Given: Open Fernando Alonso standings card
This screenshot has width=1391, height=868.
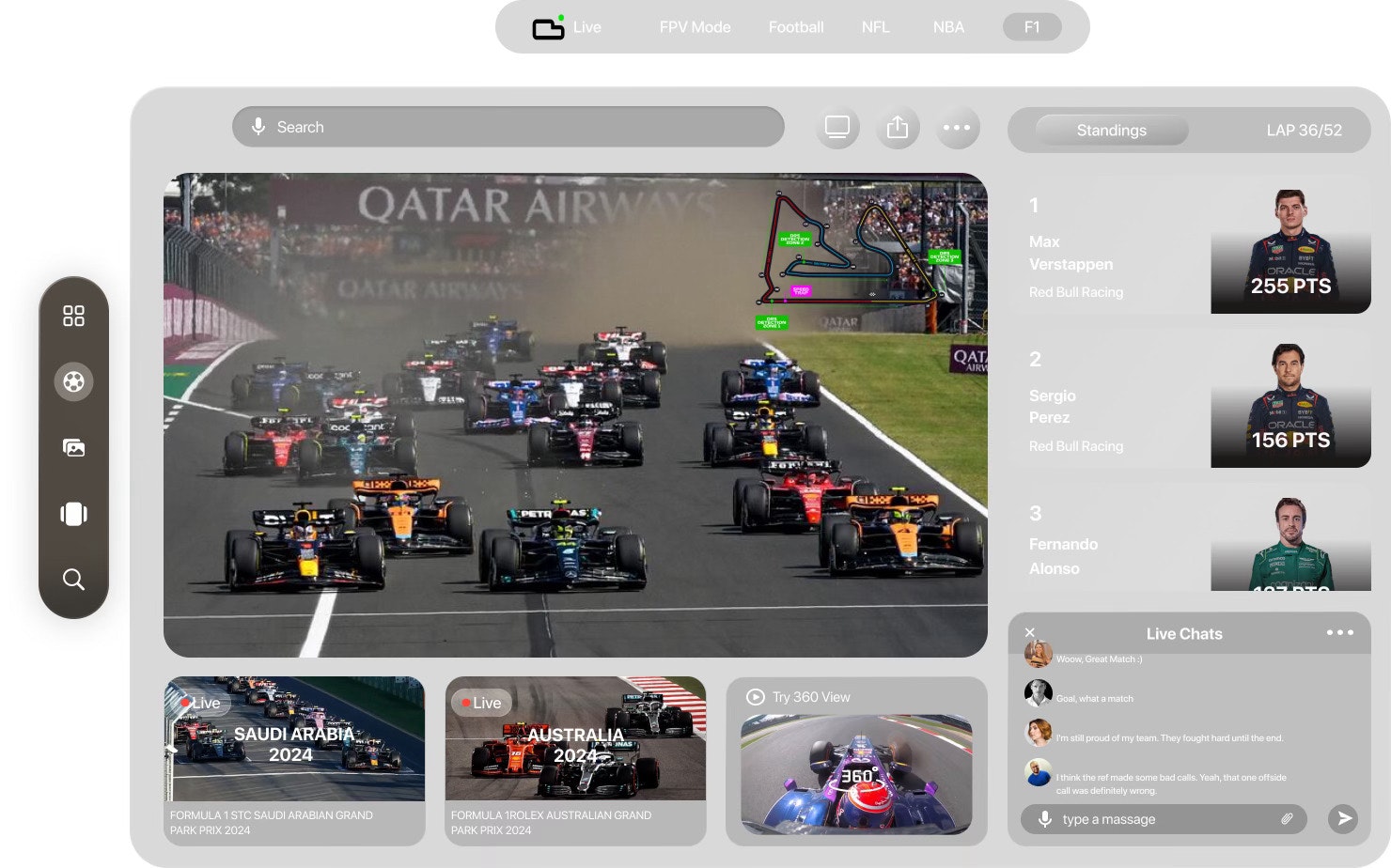Looking at the screenshot, I should pos(1189,537).
